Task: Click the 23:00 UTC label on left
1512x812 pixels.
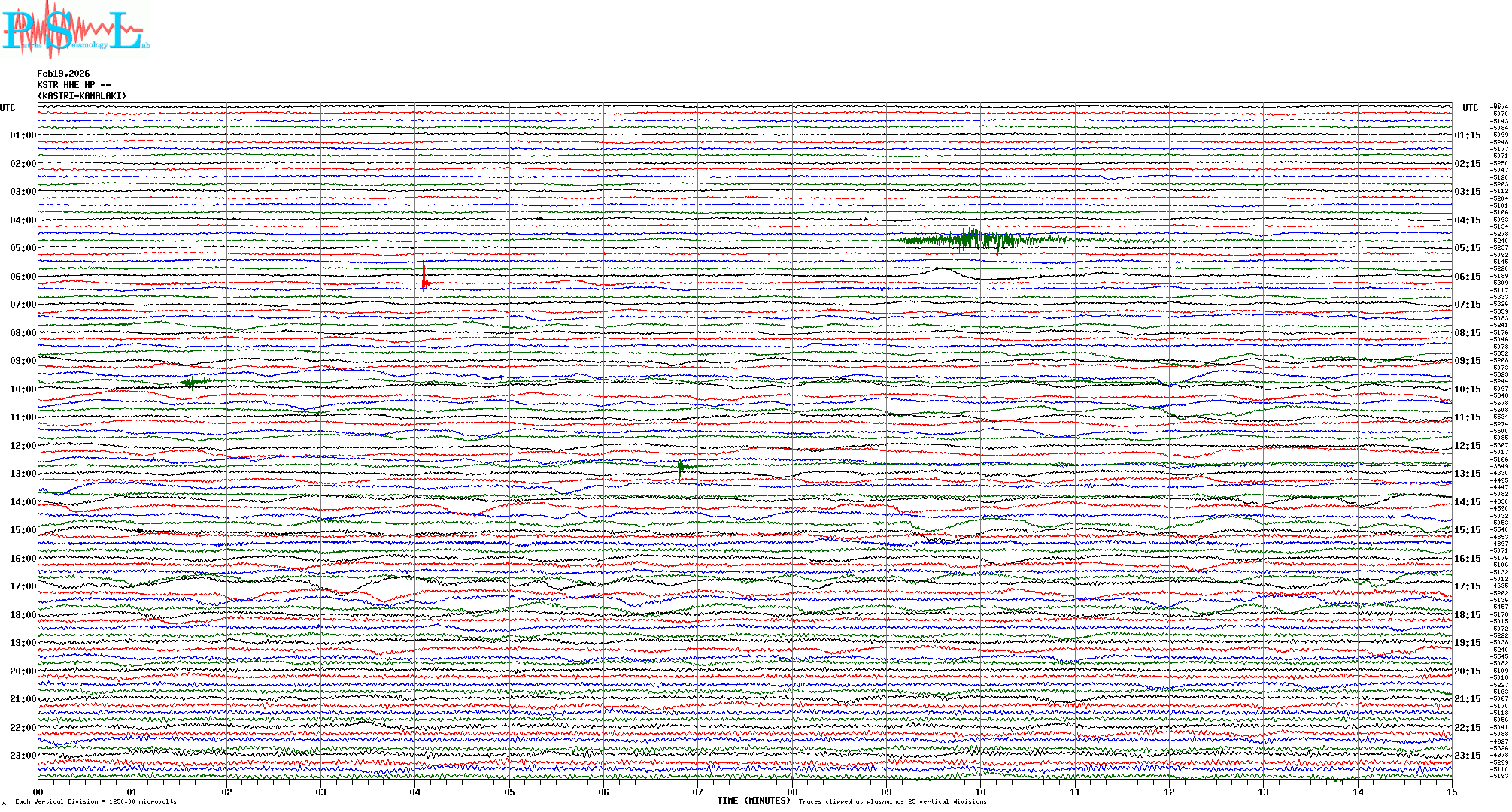Action: coord(23,756)
